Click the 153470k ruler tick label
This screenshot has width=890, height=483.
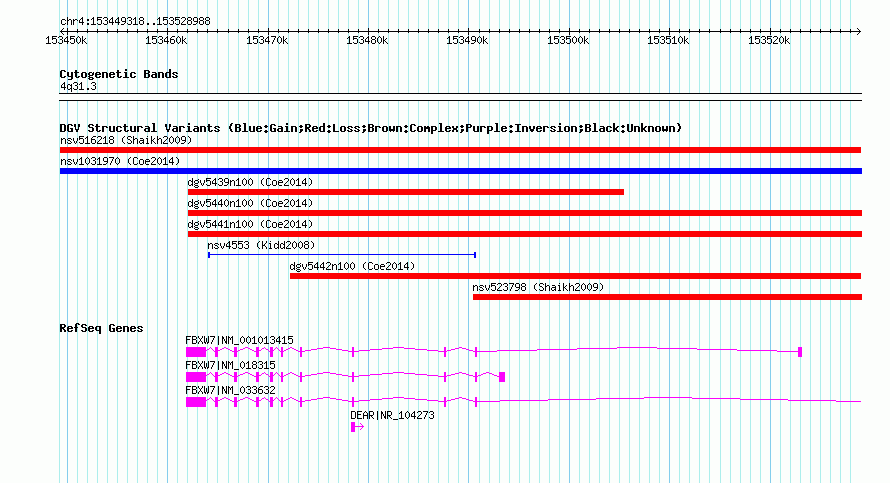click(x=267, y=40)
